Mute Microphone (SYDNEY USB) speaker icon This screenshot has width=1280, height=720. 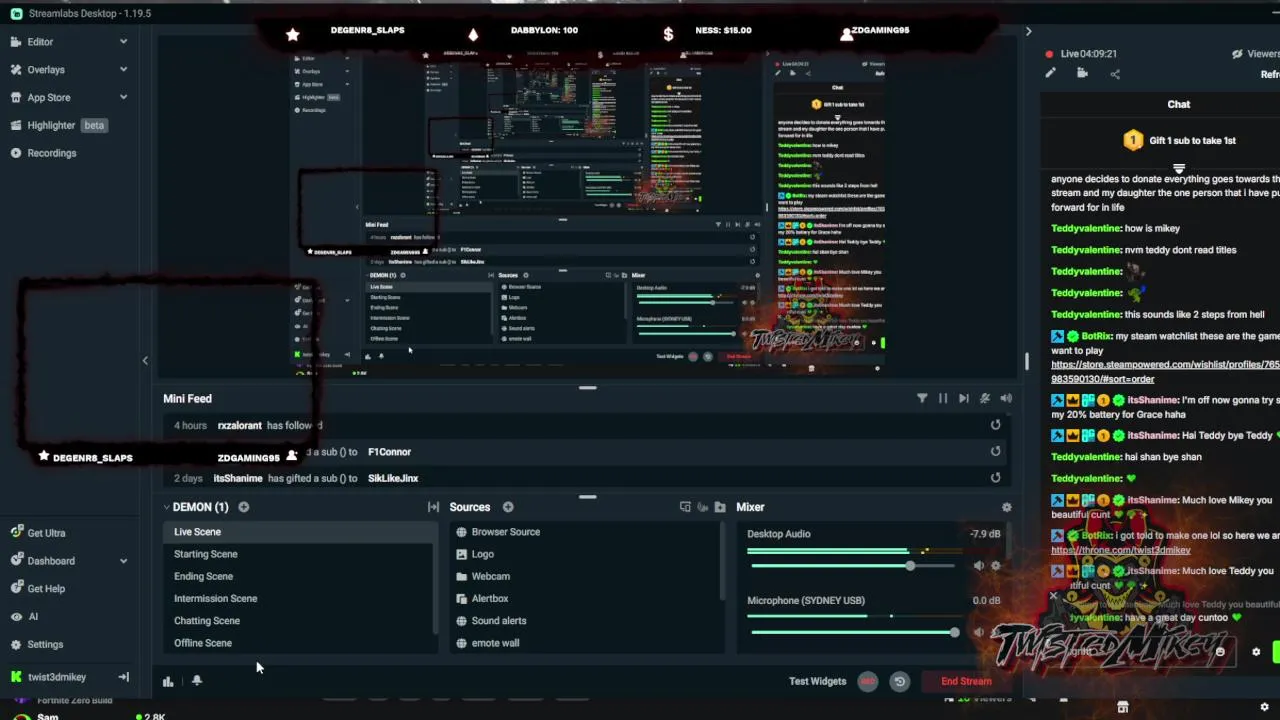979,632
